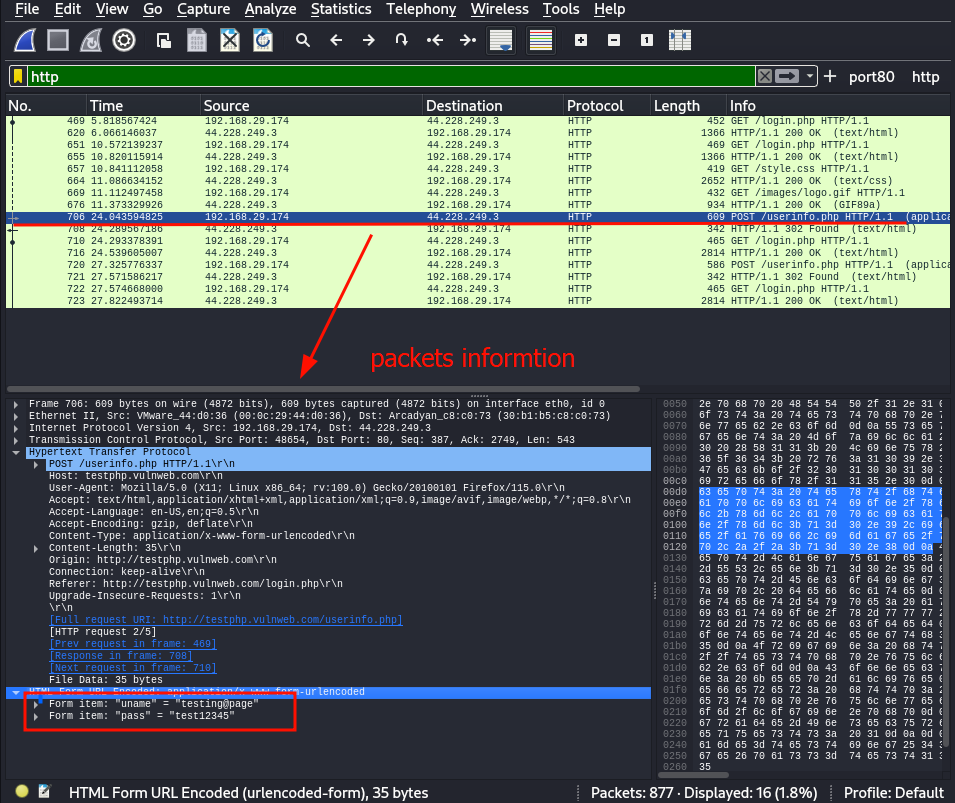Apply the port80 filter button
The image size is (955, 803).
(872, 77)
